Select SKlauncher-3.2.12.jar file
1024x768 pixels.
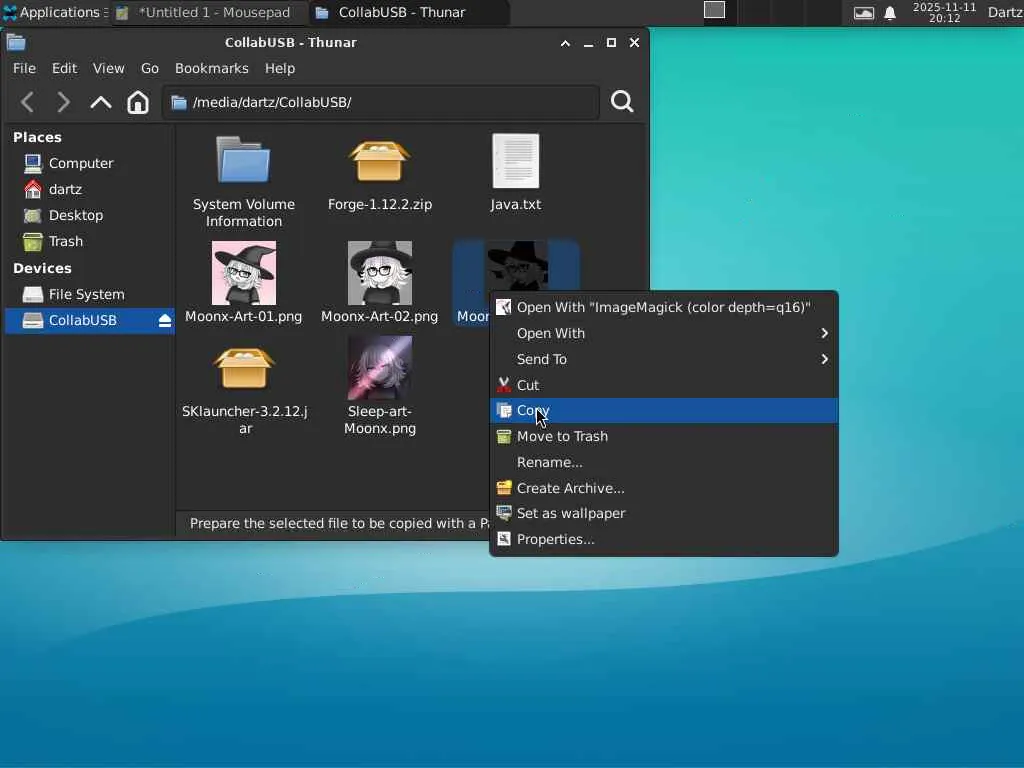(244, 391)
